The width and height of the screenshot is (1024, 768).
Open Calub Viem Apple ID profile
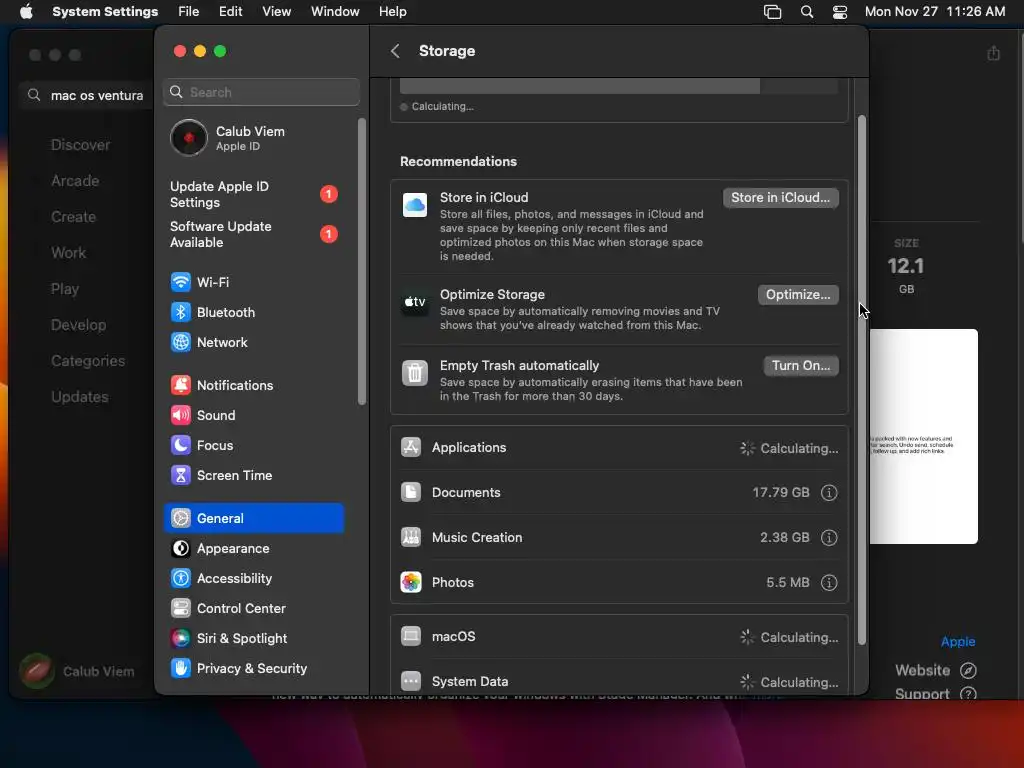253,138
